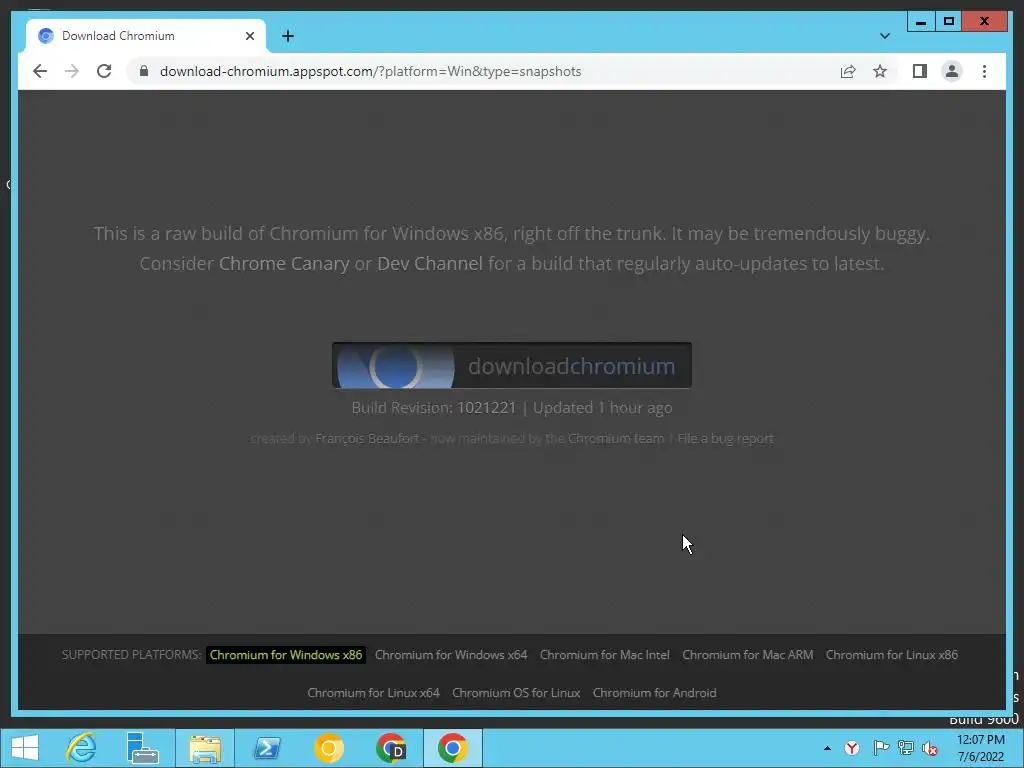
Task: Go back using the browser back arrow
Action: point(40,71)
